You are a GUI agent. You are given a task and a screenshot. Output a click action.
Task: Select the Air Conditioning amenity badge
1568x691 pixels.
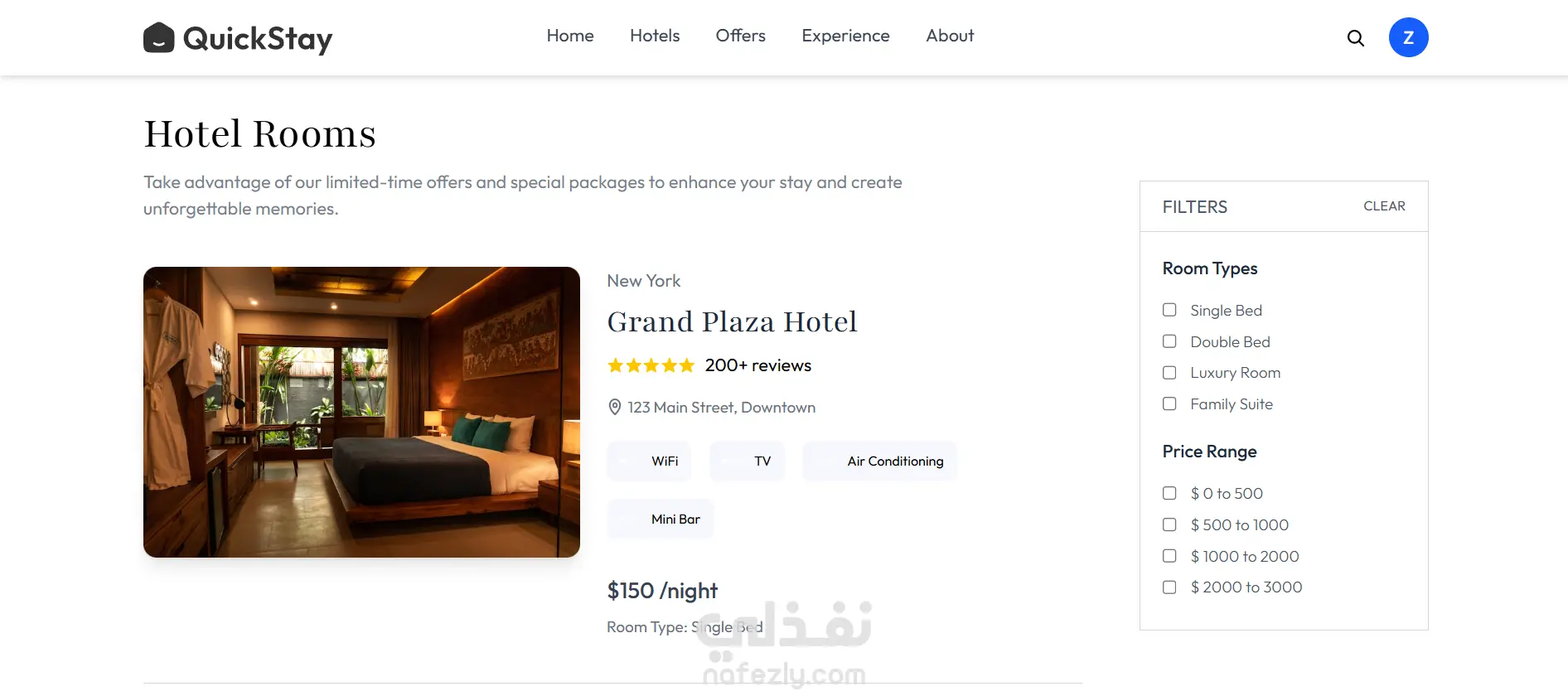click(x=880, y=461)
